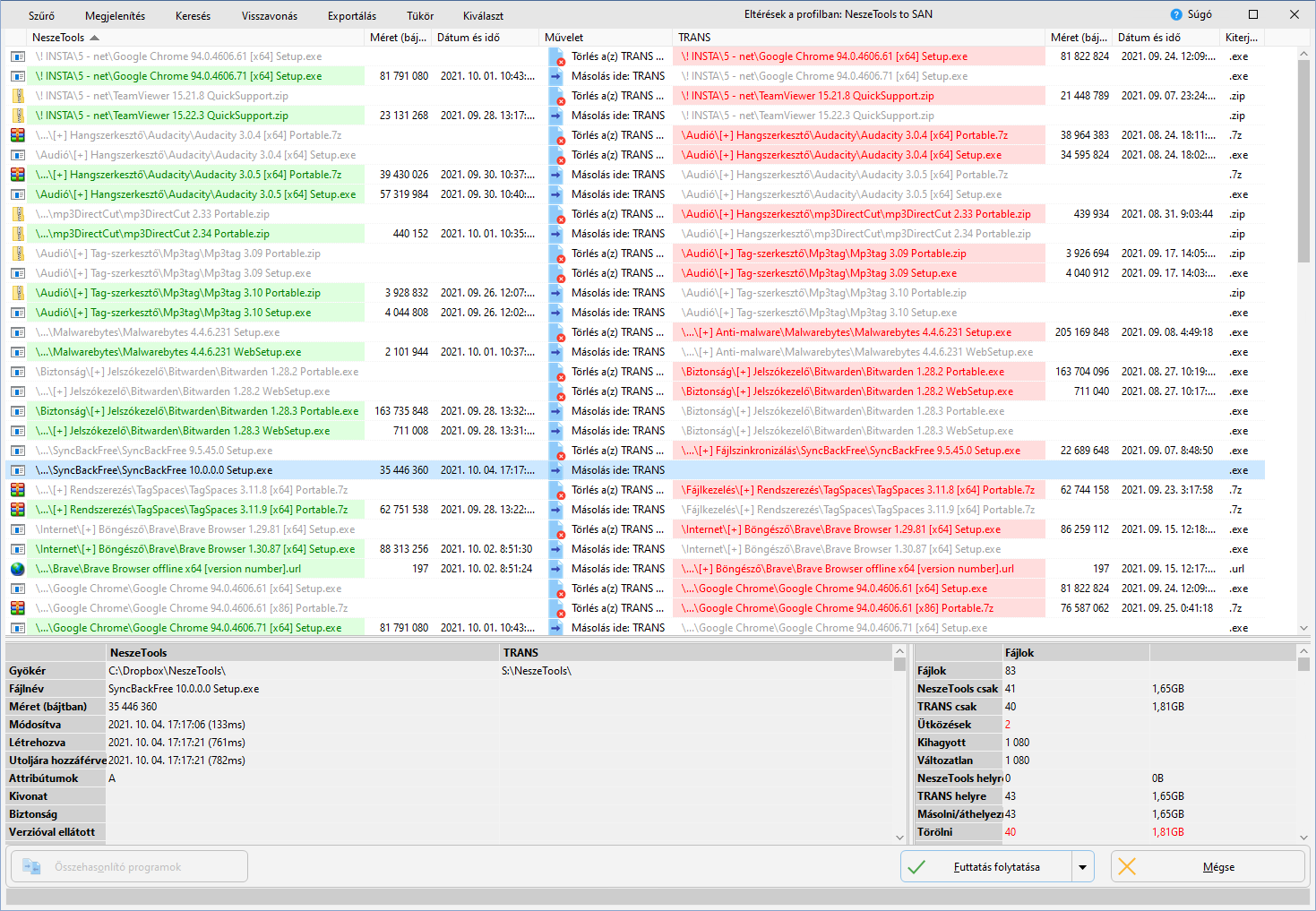The image size is (1316, 911).
Task: Click exe icon of Bitwarden 1.28.3 Portable.exe
Action: coord(18,411)
